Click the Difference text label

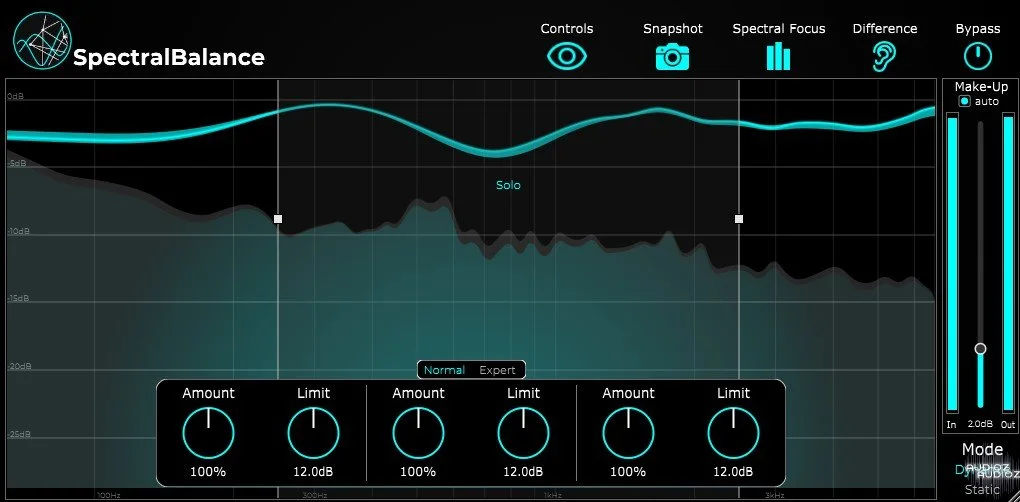(885, 29)
